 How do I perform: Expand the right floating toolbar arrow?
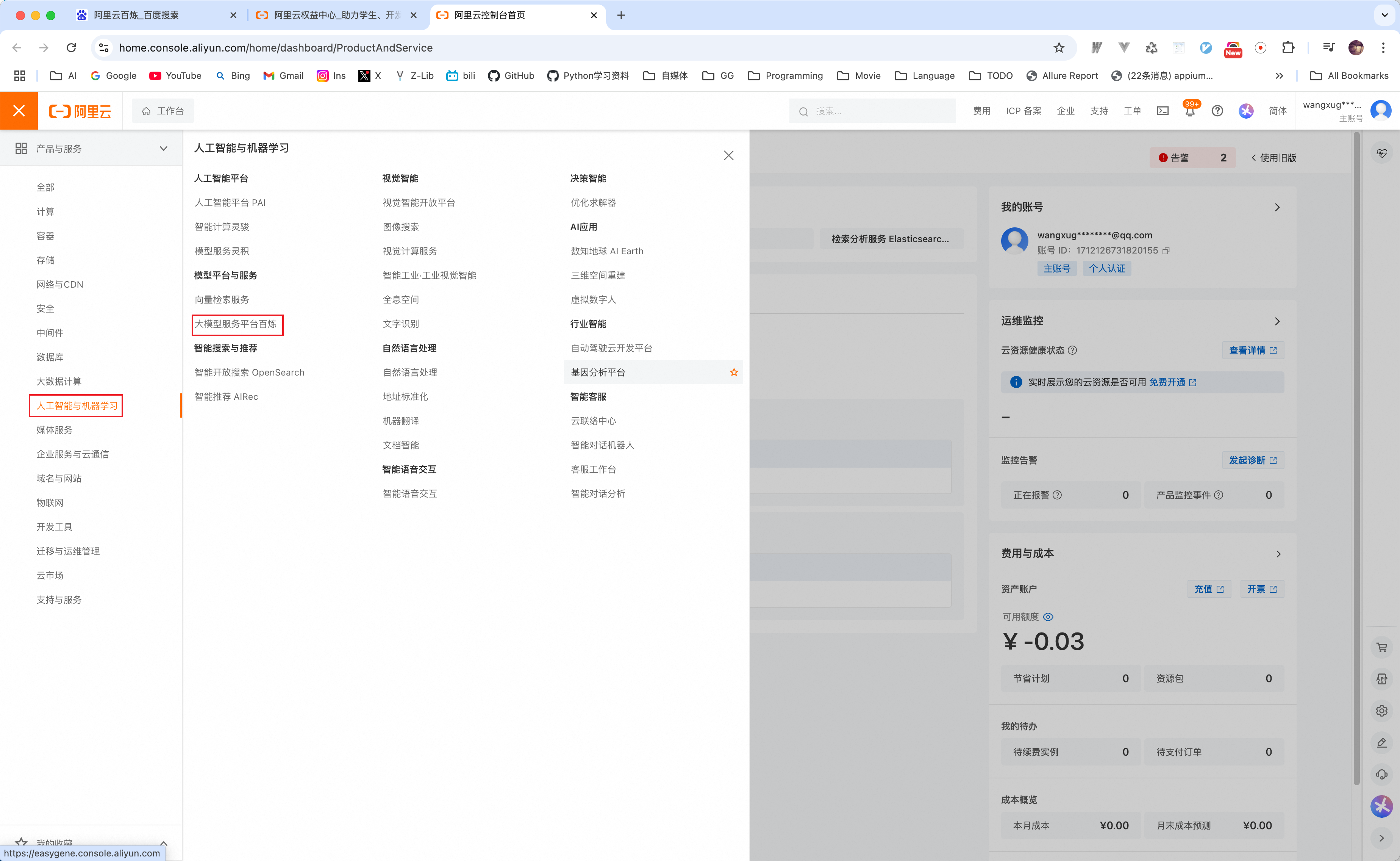[1381, 838]
